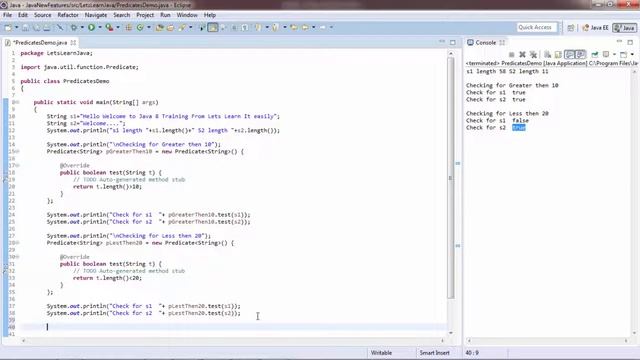Open dropdown arrow next to New icon

16,27
